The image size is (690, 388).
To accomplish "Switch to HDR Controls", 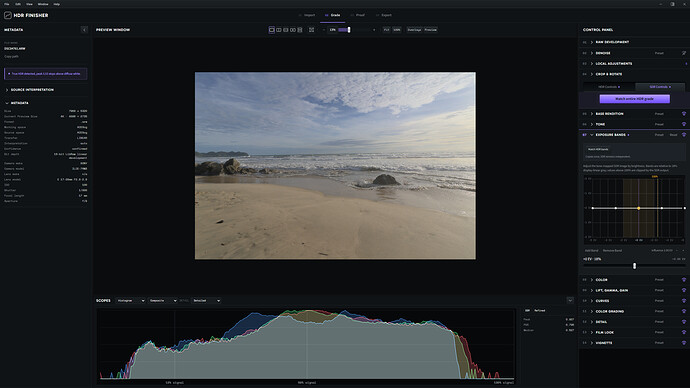I will (609, 87).
